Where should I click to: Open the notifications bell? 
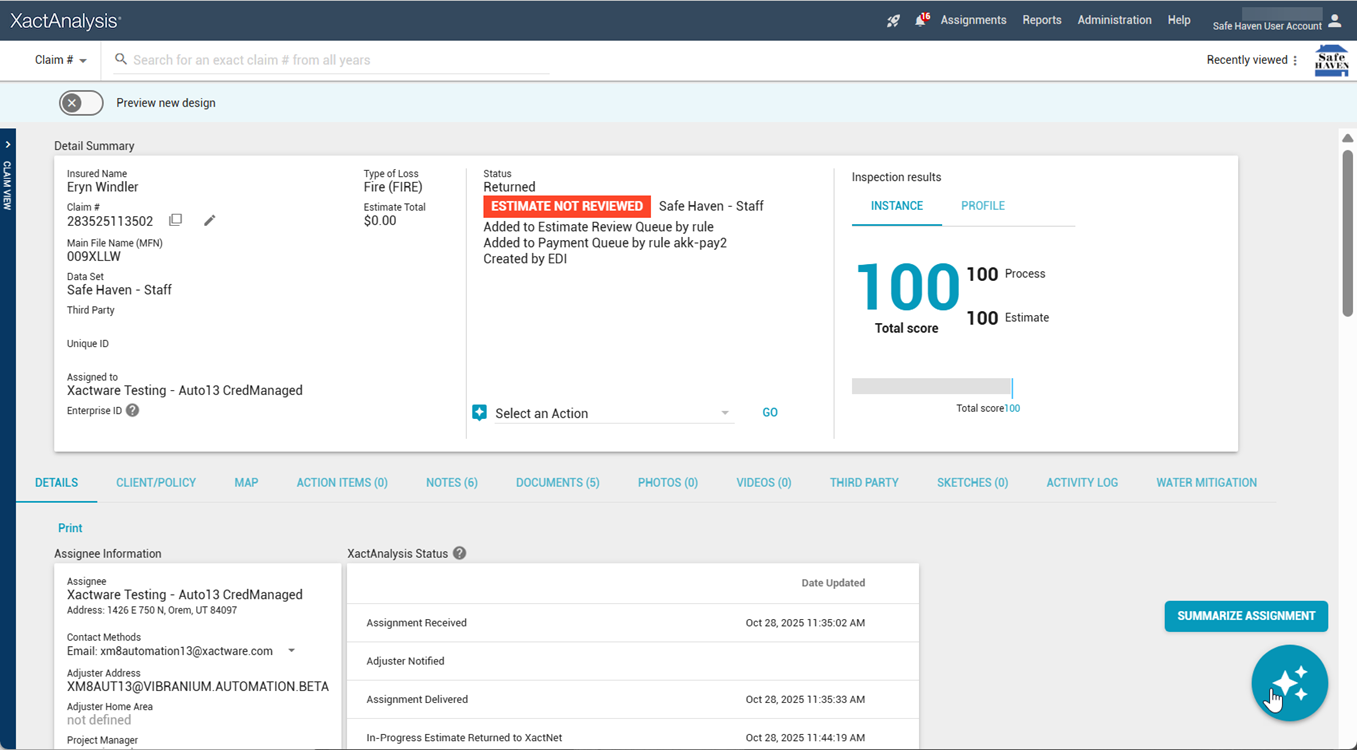(920, 20)
